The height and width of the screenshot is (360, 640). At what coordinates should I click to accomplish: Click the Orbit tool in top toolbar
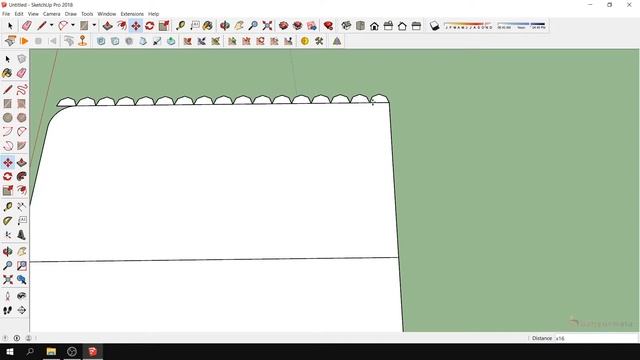[225, 26]
